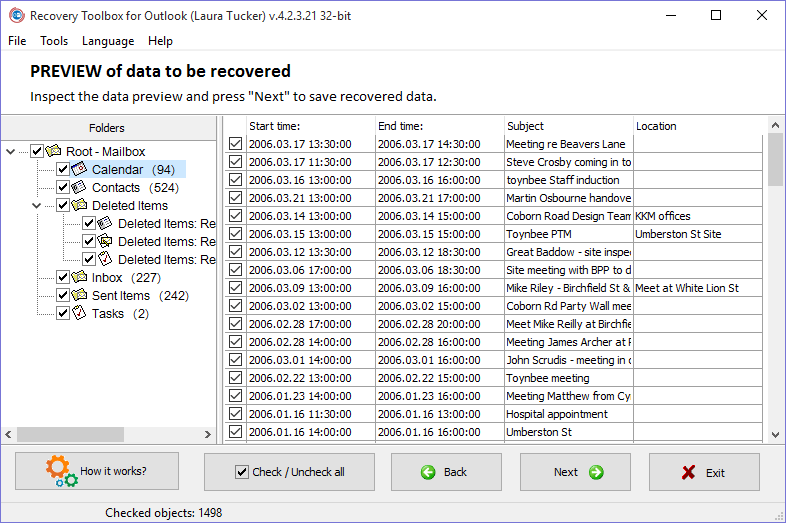Click the How it works? button

point(97,471)
